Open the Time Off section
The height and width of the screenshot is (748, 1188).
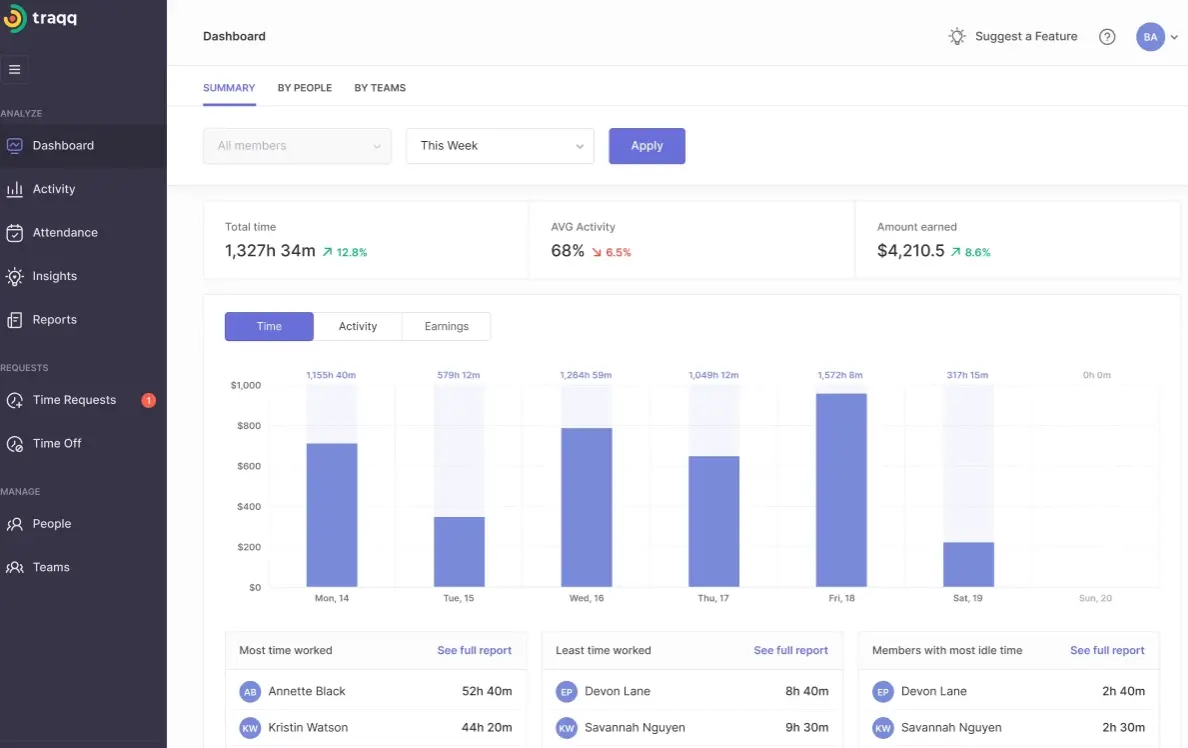57,443
